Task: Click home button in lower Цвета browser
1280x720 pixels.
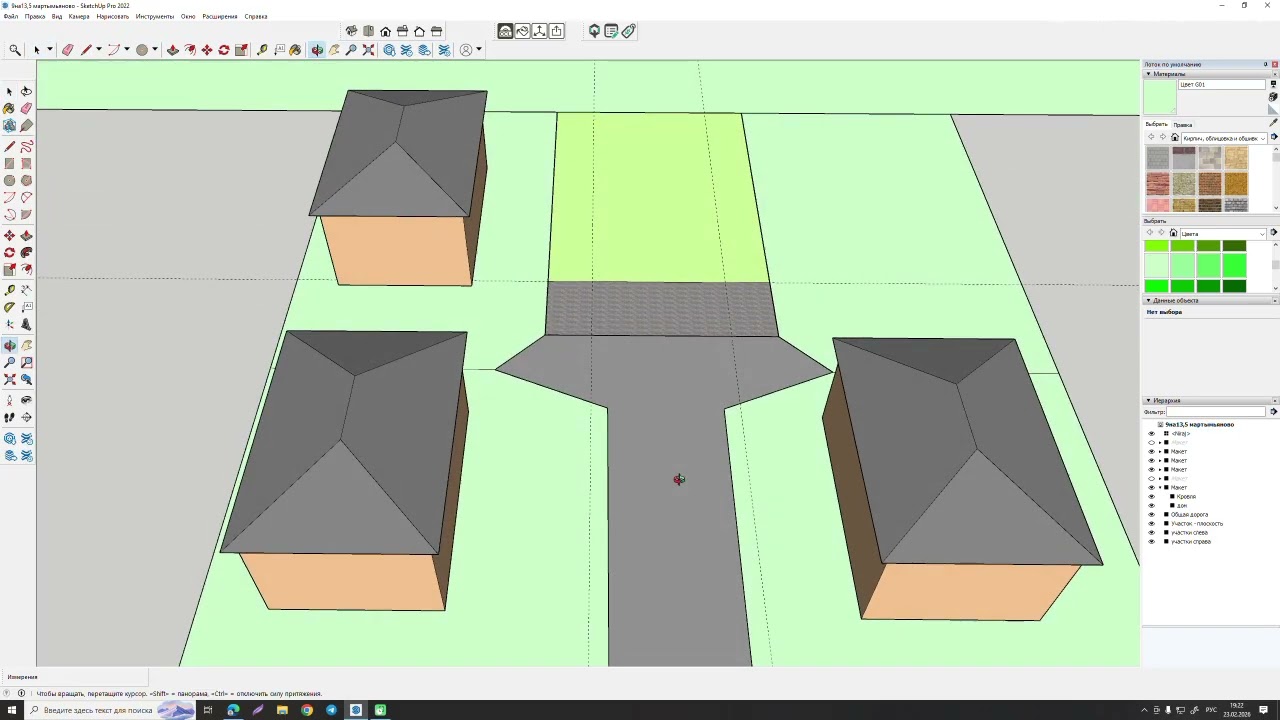Action: 1173,233
